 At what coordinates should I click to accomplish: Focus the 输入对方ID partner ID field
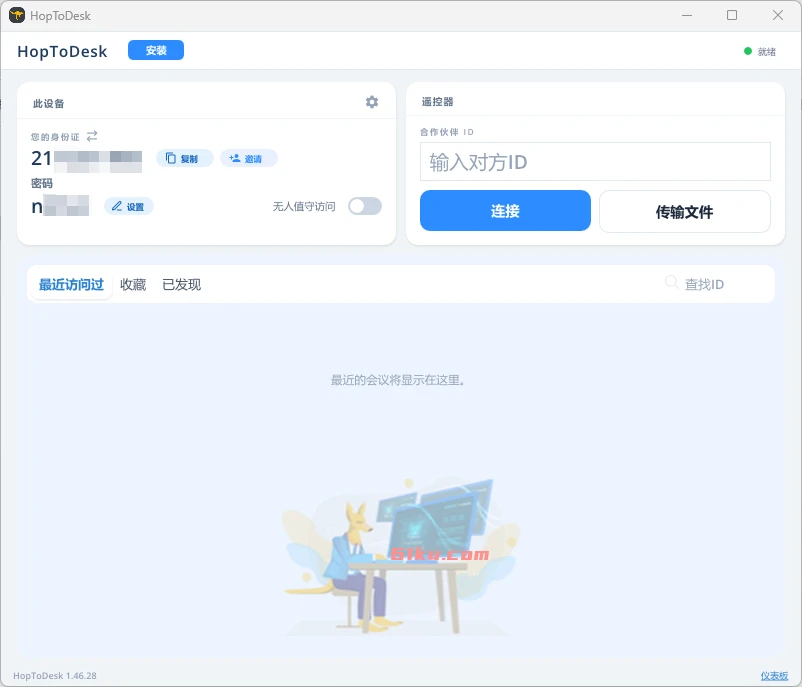(595, 162)
